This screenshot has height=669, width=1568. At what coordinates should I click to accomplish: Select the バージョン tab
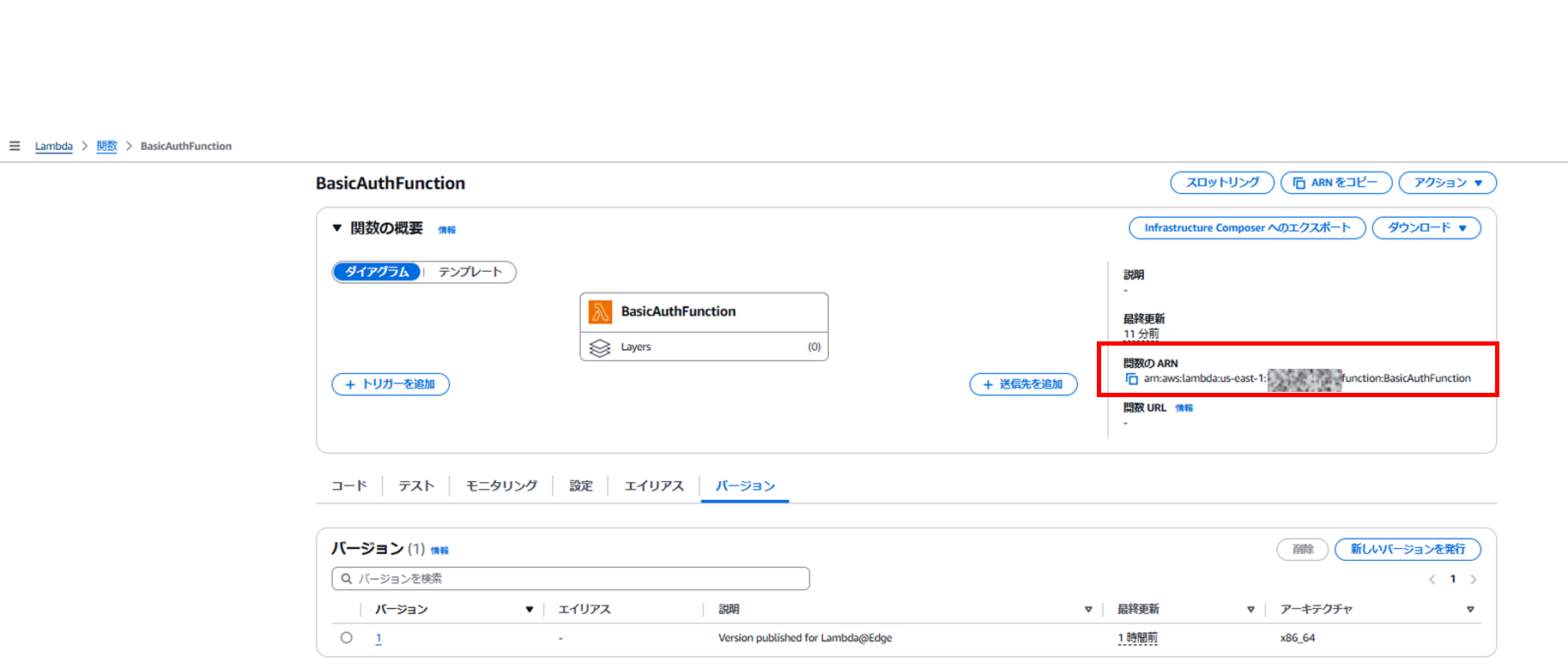745,485
